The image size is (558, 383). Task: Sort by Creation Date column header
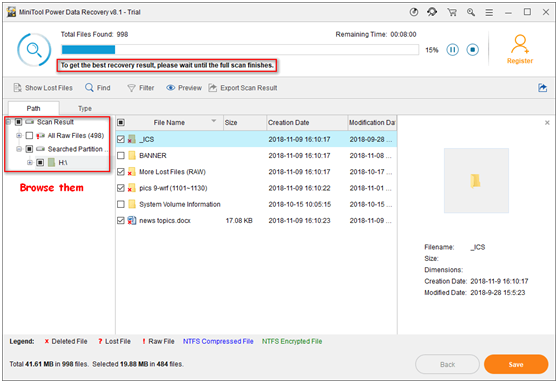click(x=307, y=122)
